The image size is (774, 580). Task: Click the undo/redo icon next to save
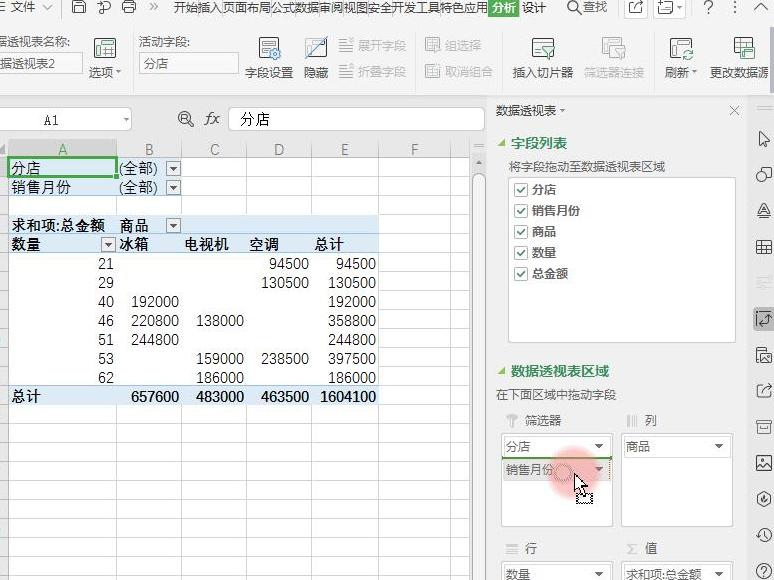pos(104,7)
